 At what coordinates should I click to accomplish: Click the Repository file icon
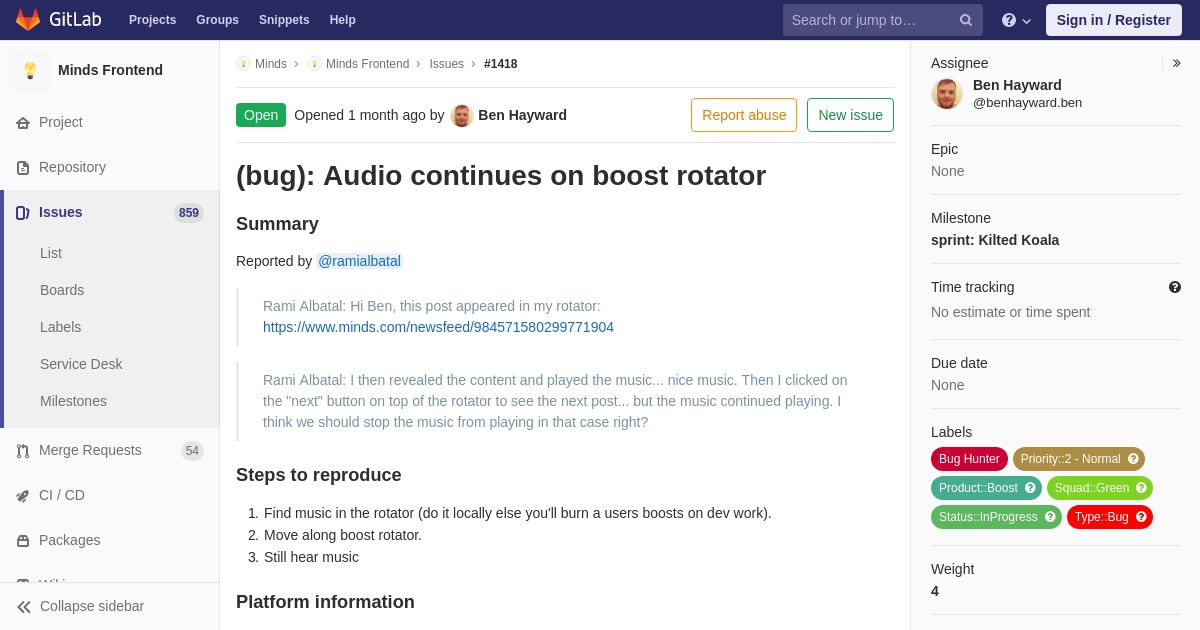(23, 168)
